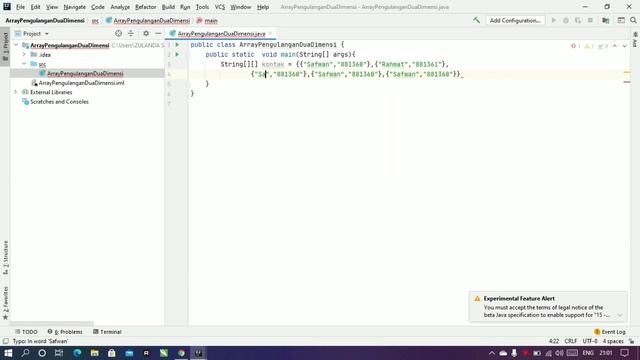Click the Build project hammer icon
The image size is (640, 360).
point(476,20)
